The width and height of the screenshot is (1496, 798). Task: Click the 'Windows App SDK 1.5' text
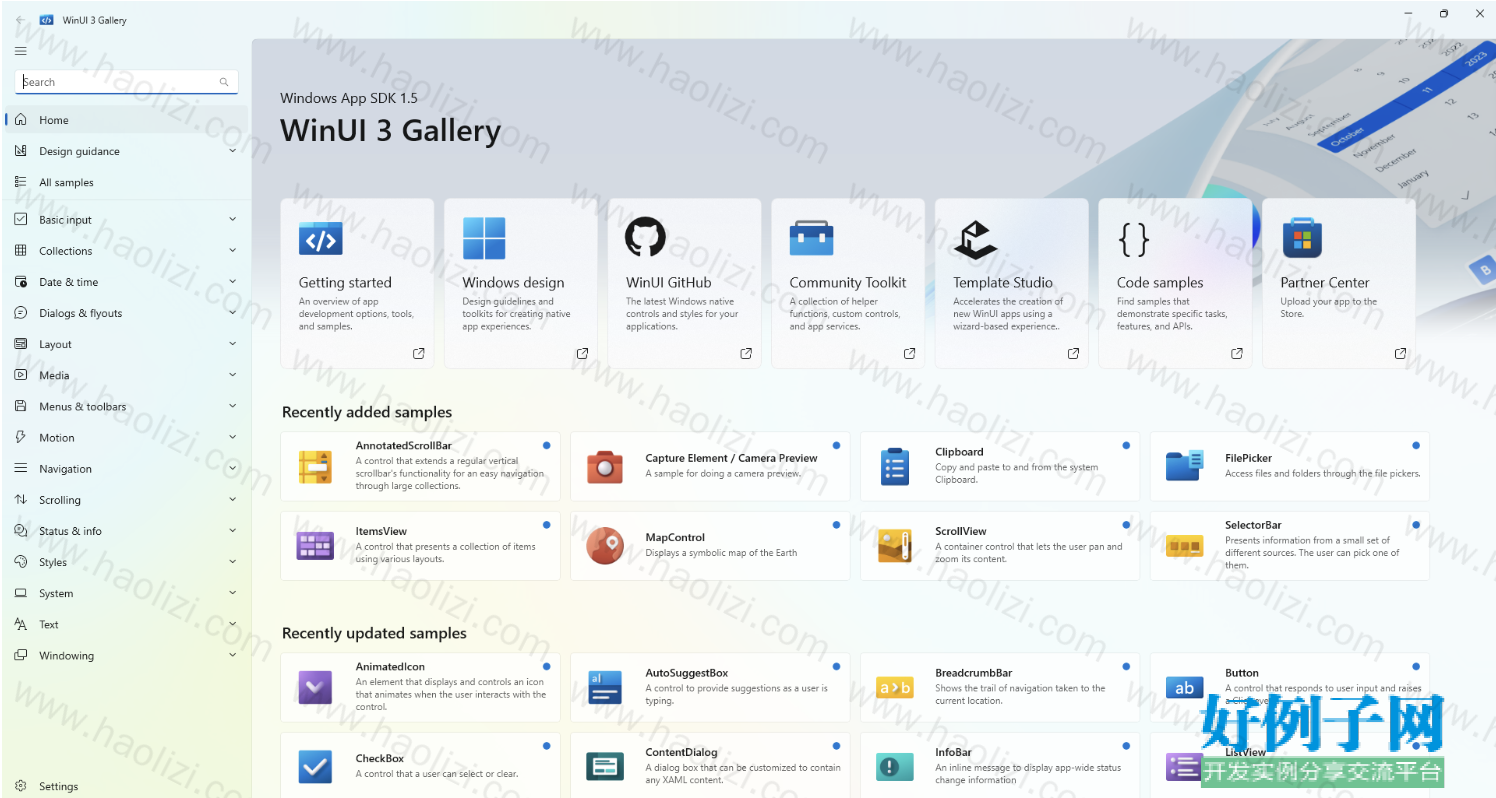[x=349, y=98]
